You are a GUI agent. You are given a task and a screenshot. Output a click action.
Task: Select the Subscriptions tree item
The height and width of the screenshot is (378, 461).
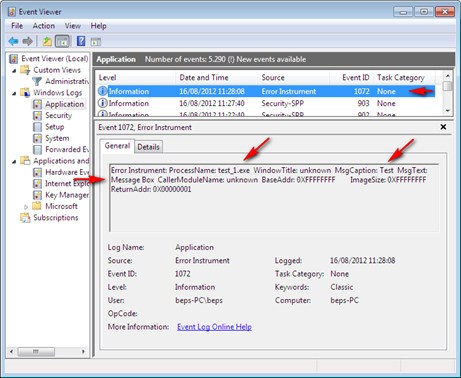(56, 218)
